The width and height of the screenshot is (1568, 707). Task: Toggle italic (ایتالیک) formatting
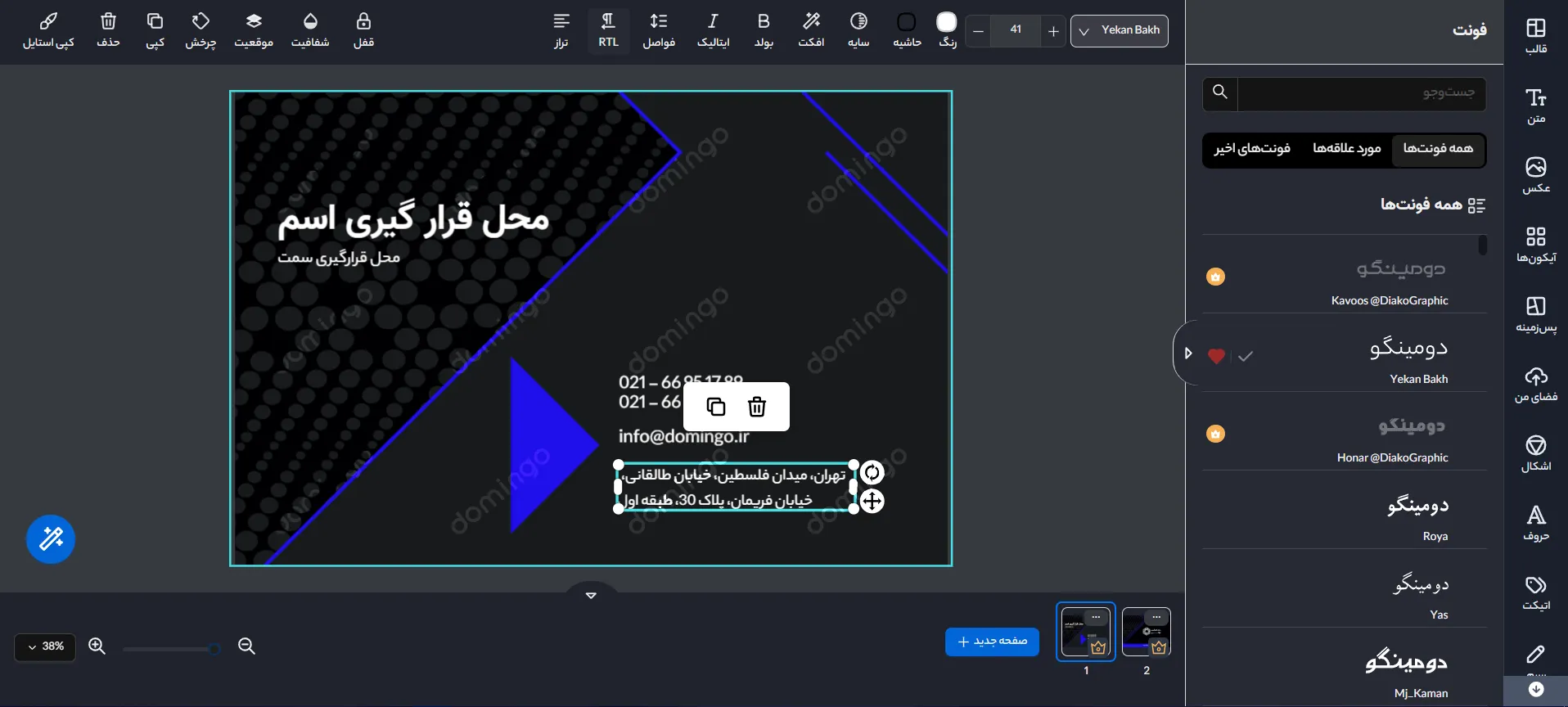(713, 30)
